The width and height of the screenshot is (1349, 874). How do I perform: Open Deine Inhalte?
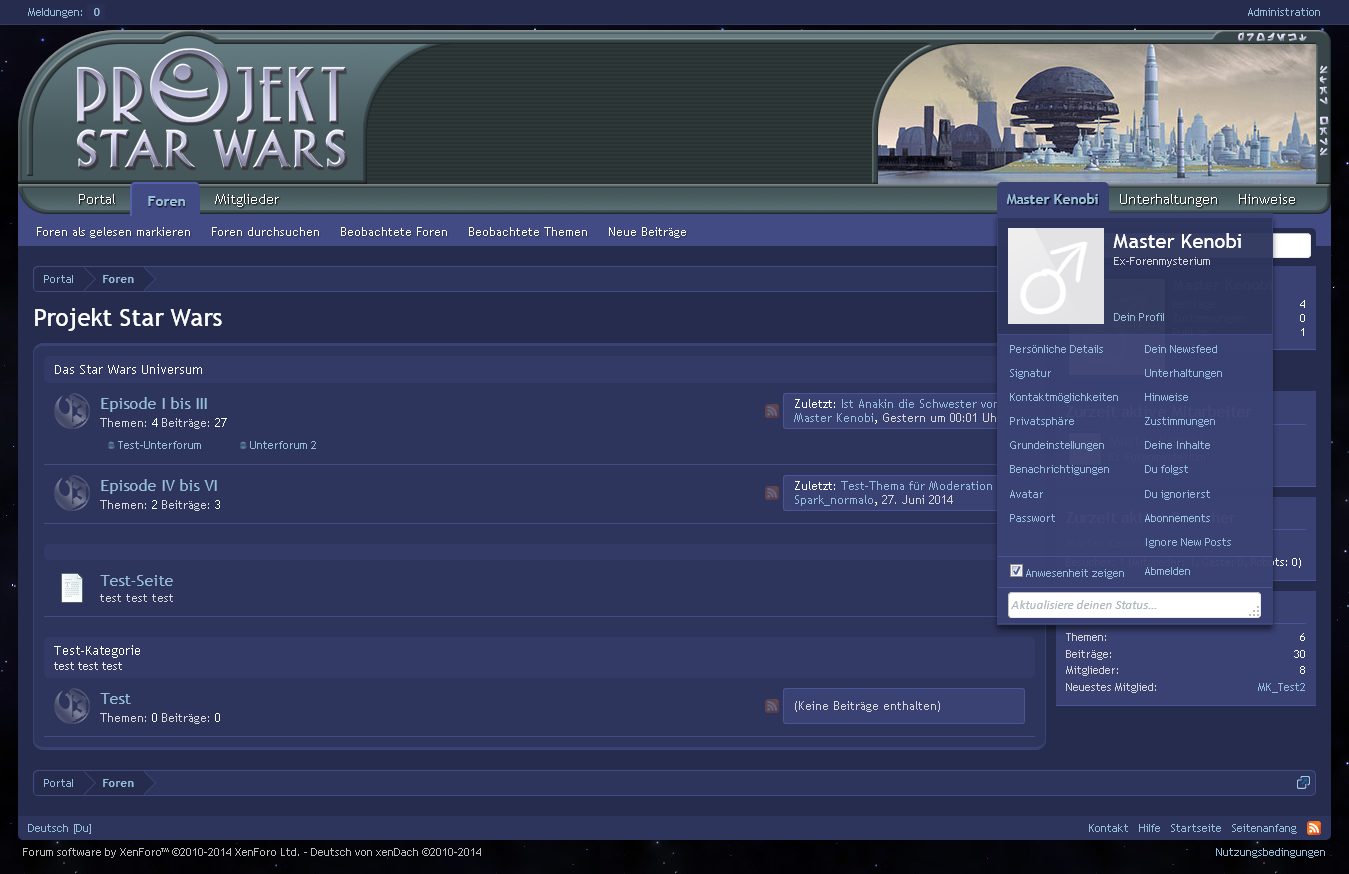[1177, 445]
